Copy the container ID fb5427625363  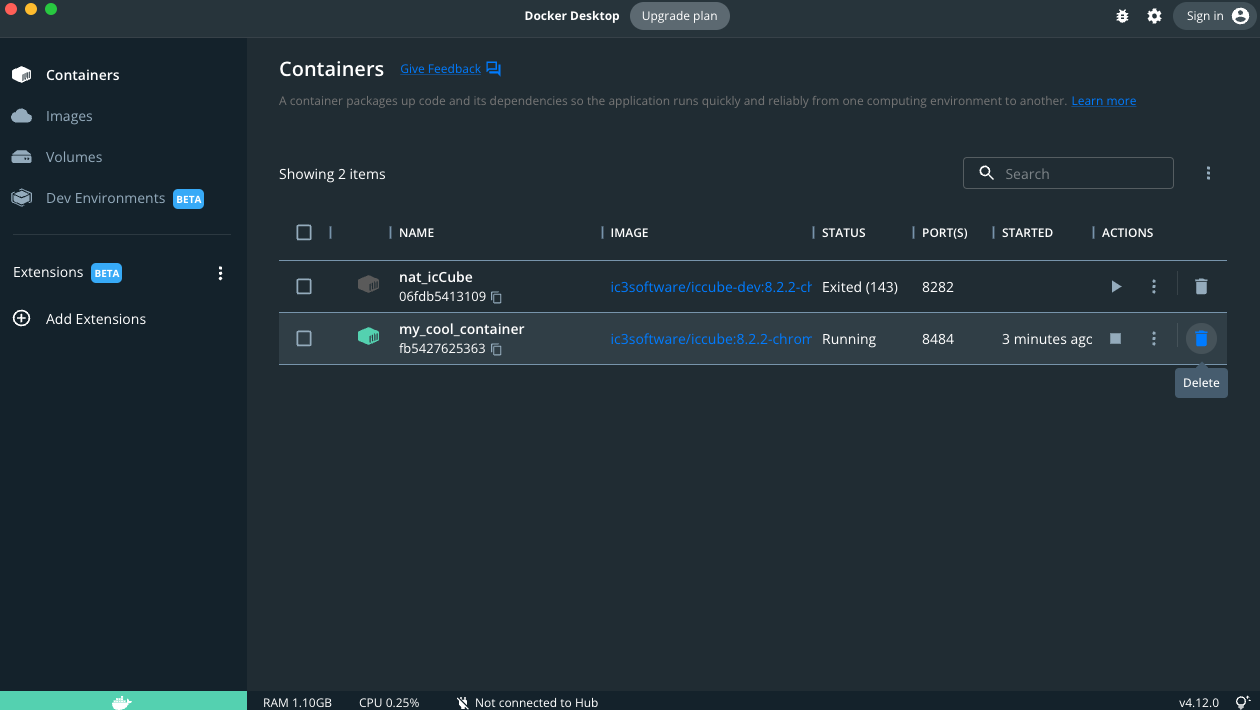(x=496, y=349)
